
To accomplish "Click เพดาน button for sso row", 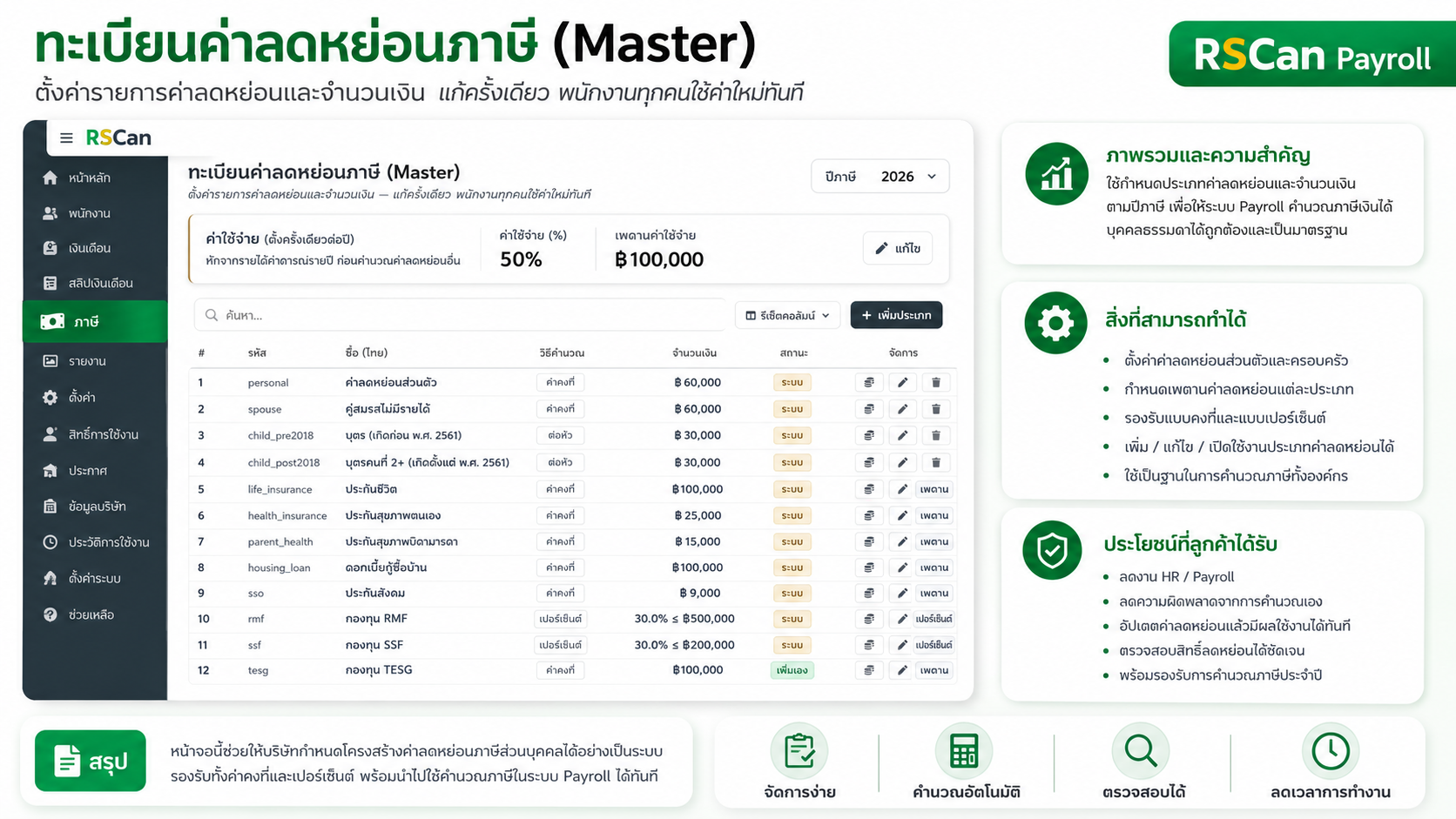I will pos(934,593).
